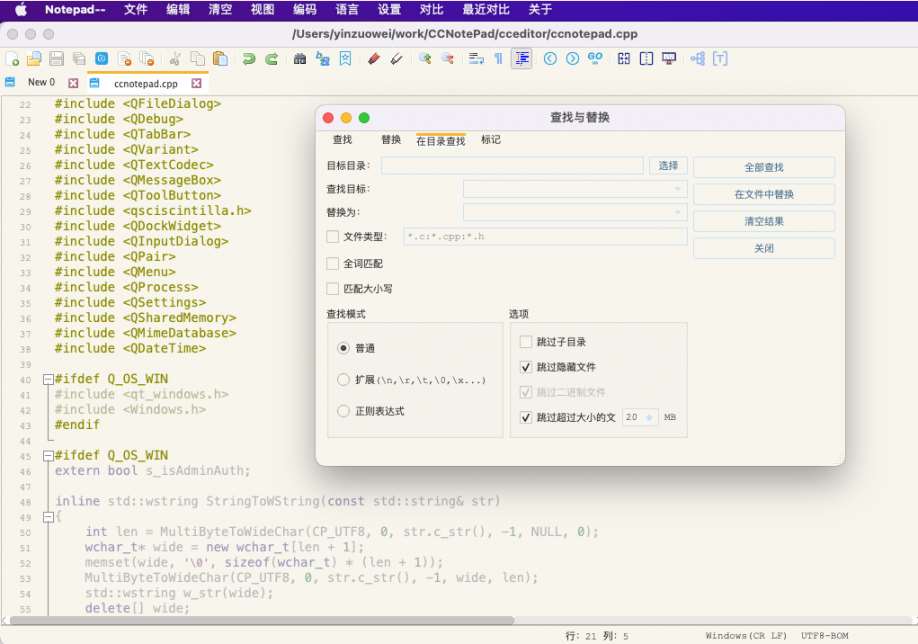The image size is (918, 644).
Task: Click the Cut scissors icon
Action: (x=174, y=59)
